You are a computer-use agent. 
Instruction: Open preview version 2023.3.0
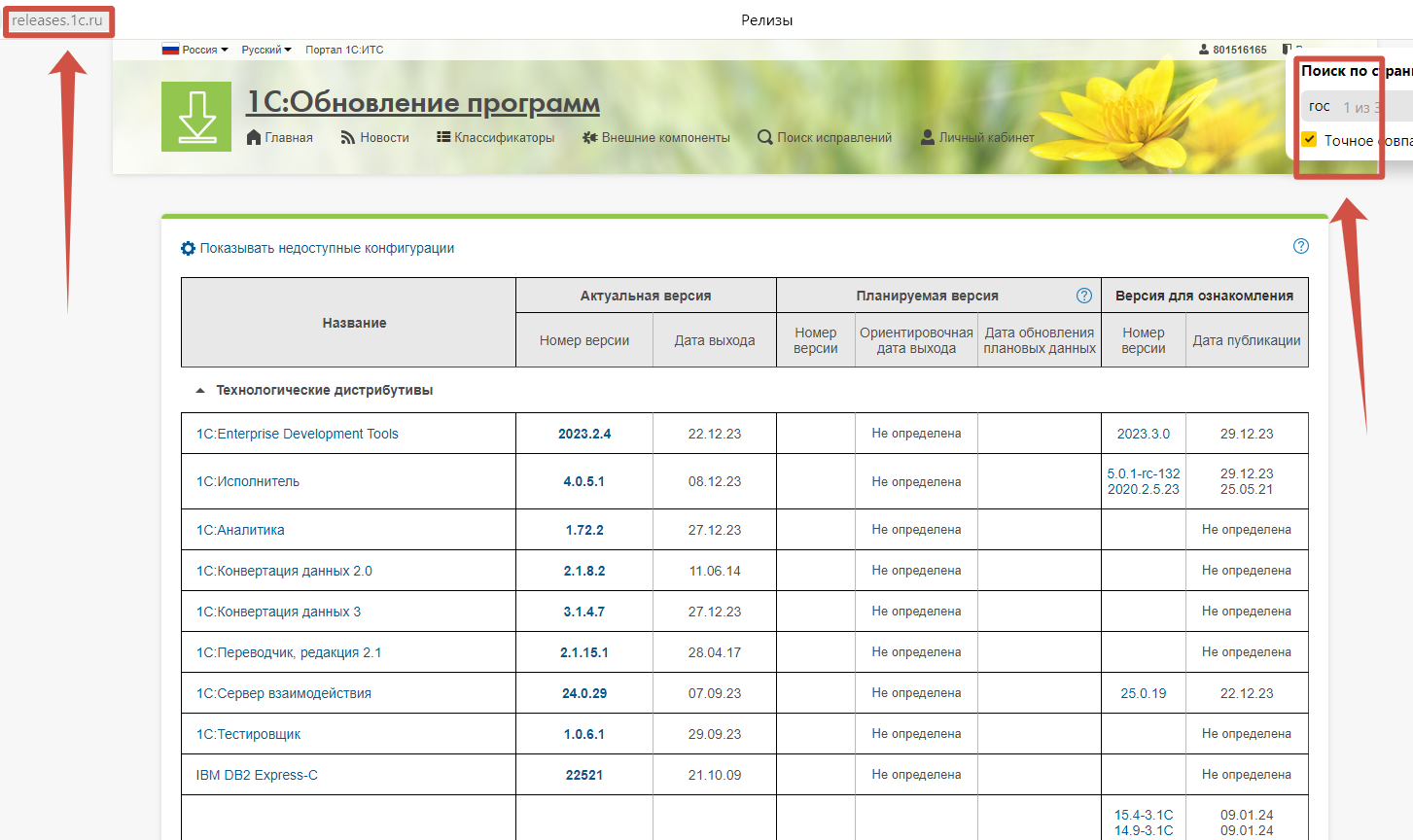(1144, 434)
